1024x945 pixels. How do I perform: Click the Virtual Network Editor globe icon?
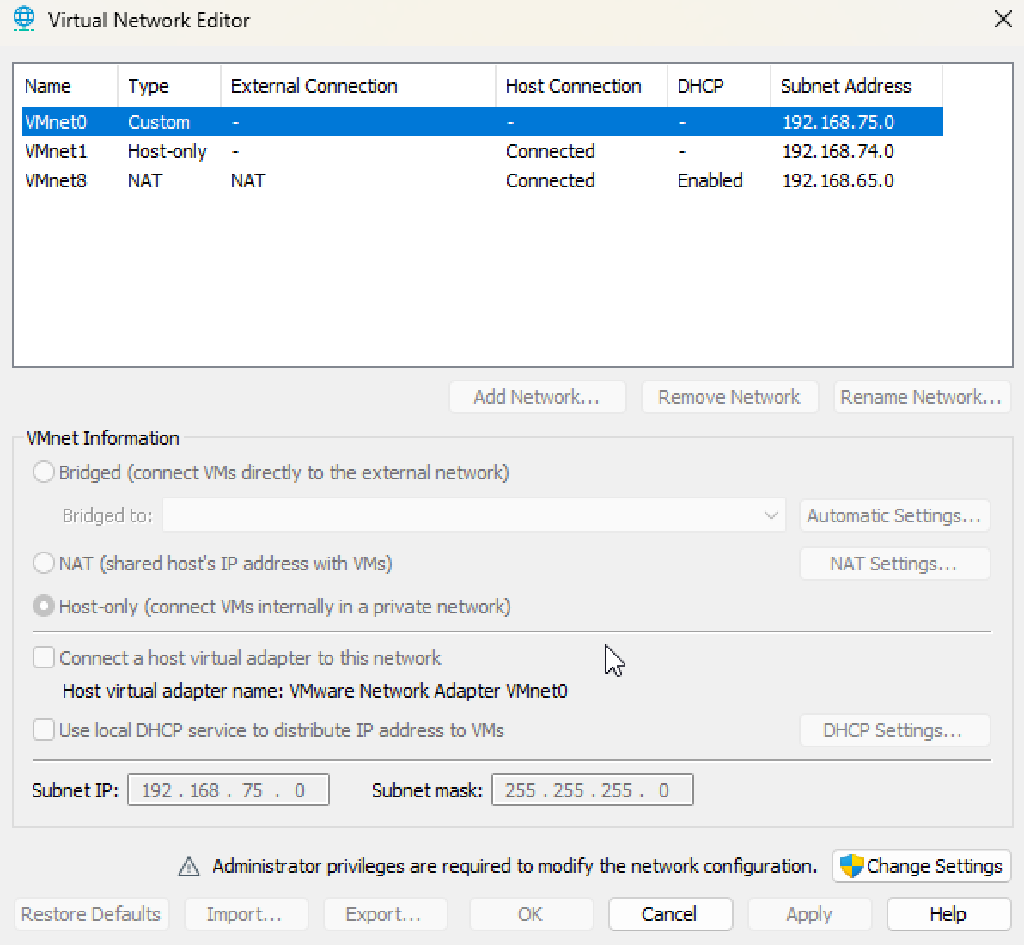pyautogui.click(x=22, y=18)
